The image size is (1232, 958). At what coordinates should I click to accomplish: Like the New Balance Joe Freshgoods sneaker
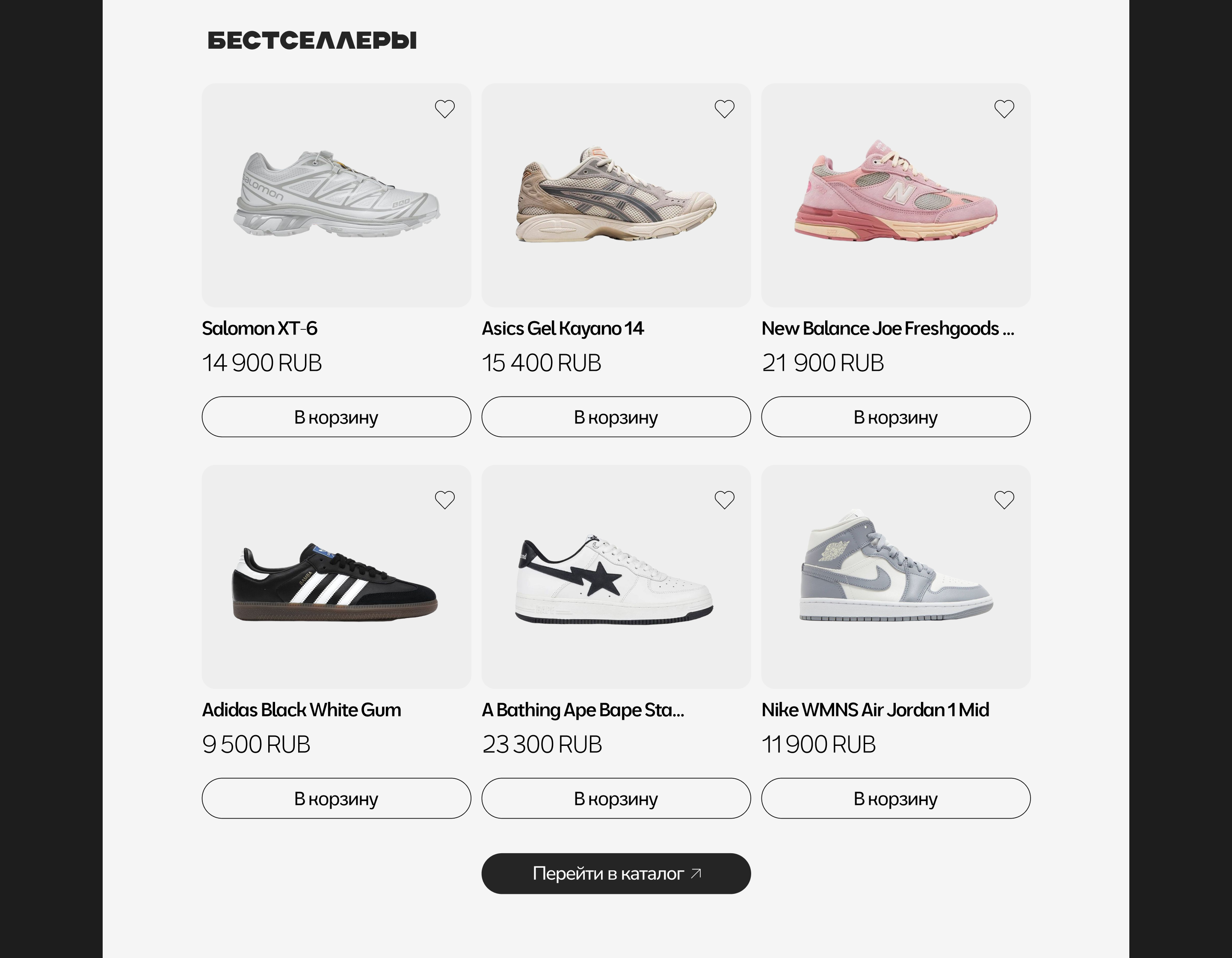[x=1004, y=109]
